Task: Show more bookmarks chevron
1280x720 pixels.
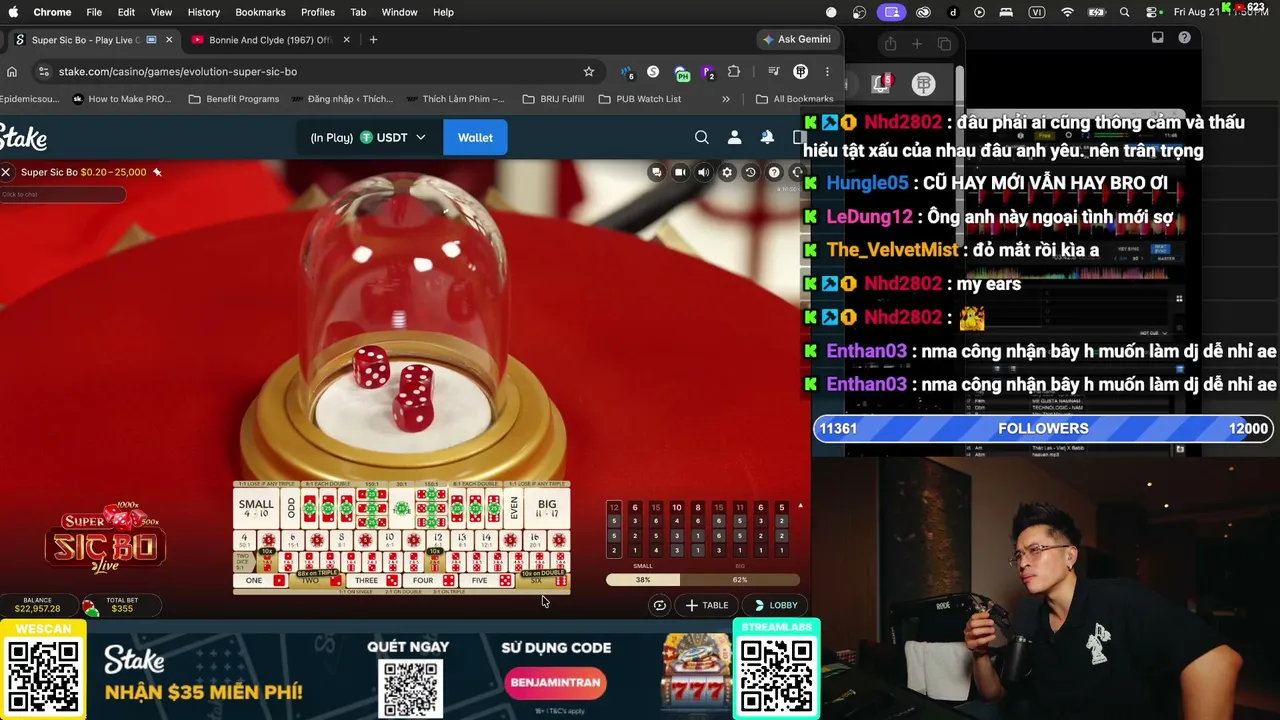Action: (x=726, y=99)
